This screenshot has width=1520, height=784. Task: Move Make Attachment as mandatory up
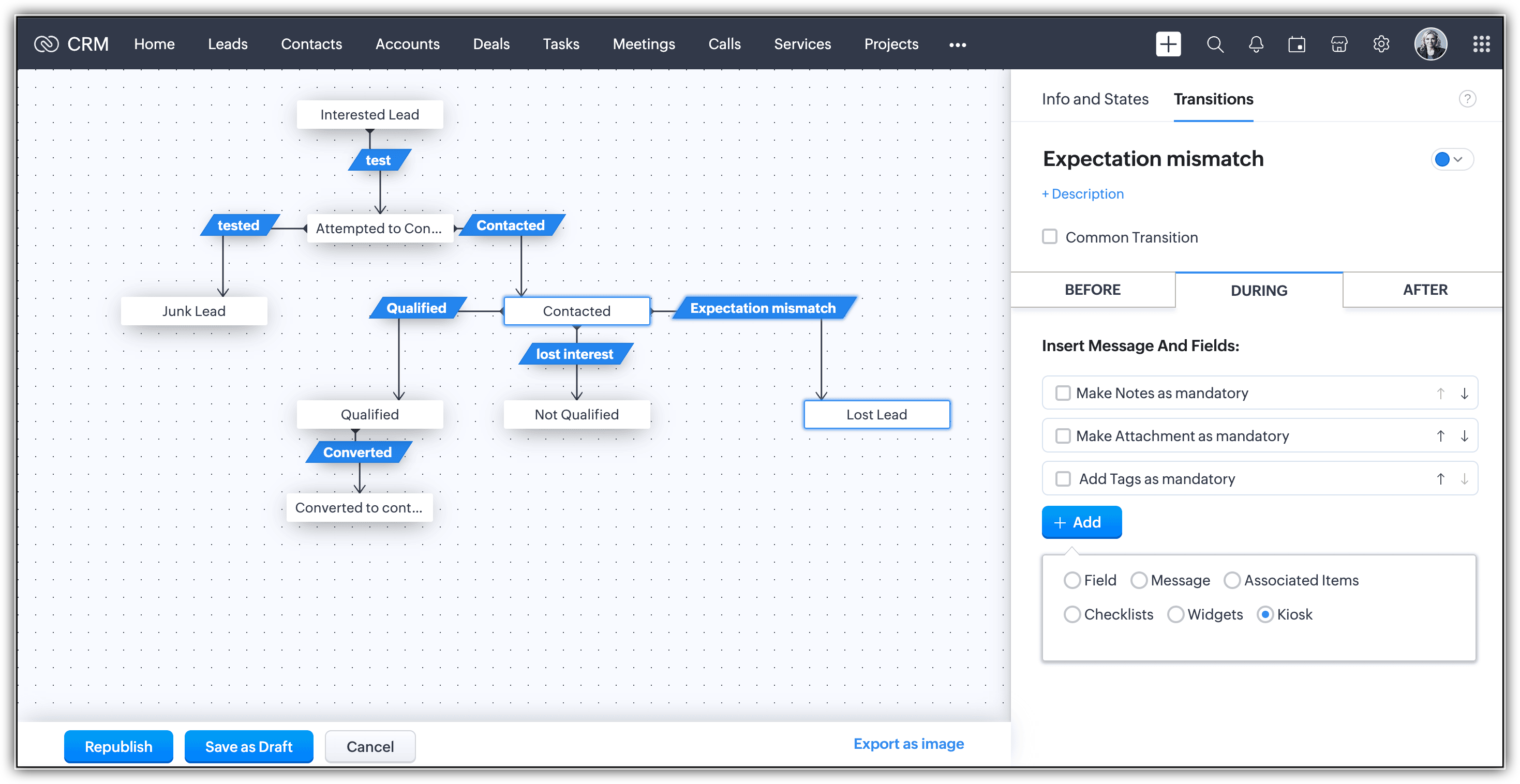click(1440, 436)
